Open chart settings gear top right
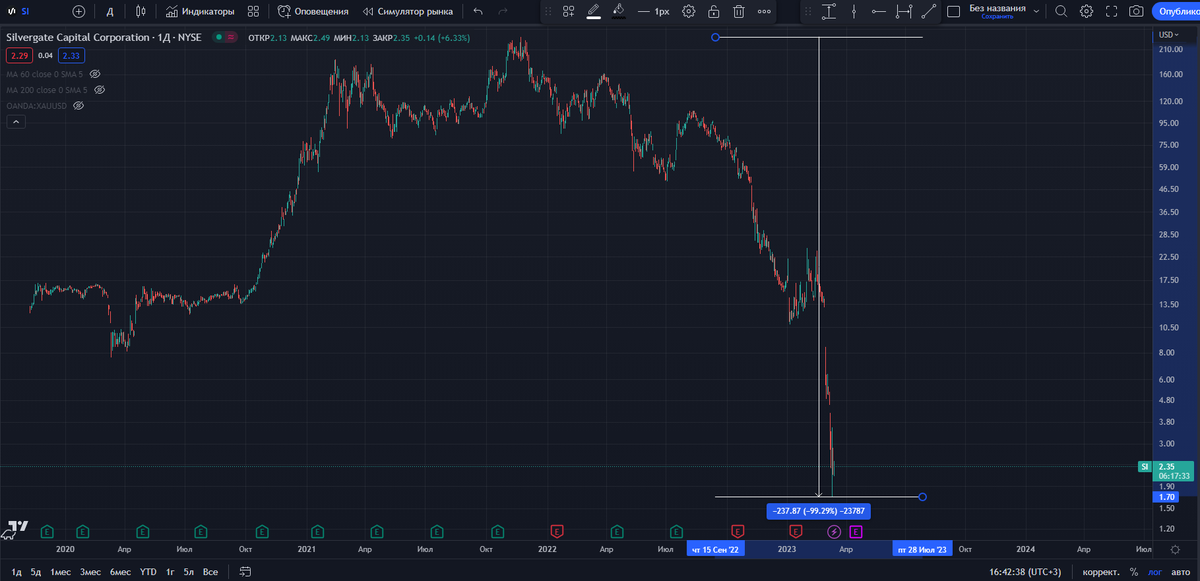The image size is (1200, 581). click(1086, 11)
